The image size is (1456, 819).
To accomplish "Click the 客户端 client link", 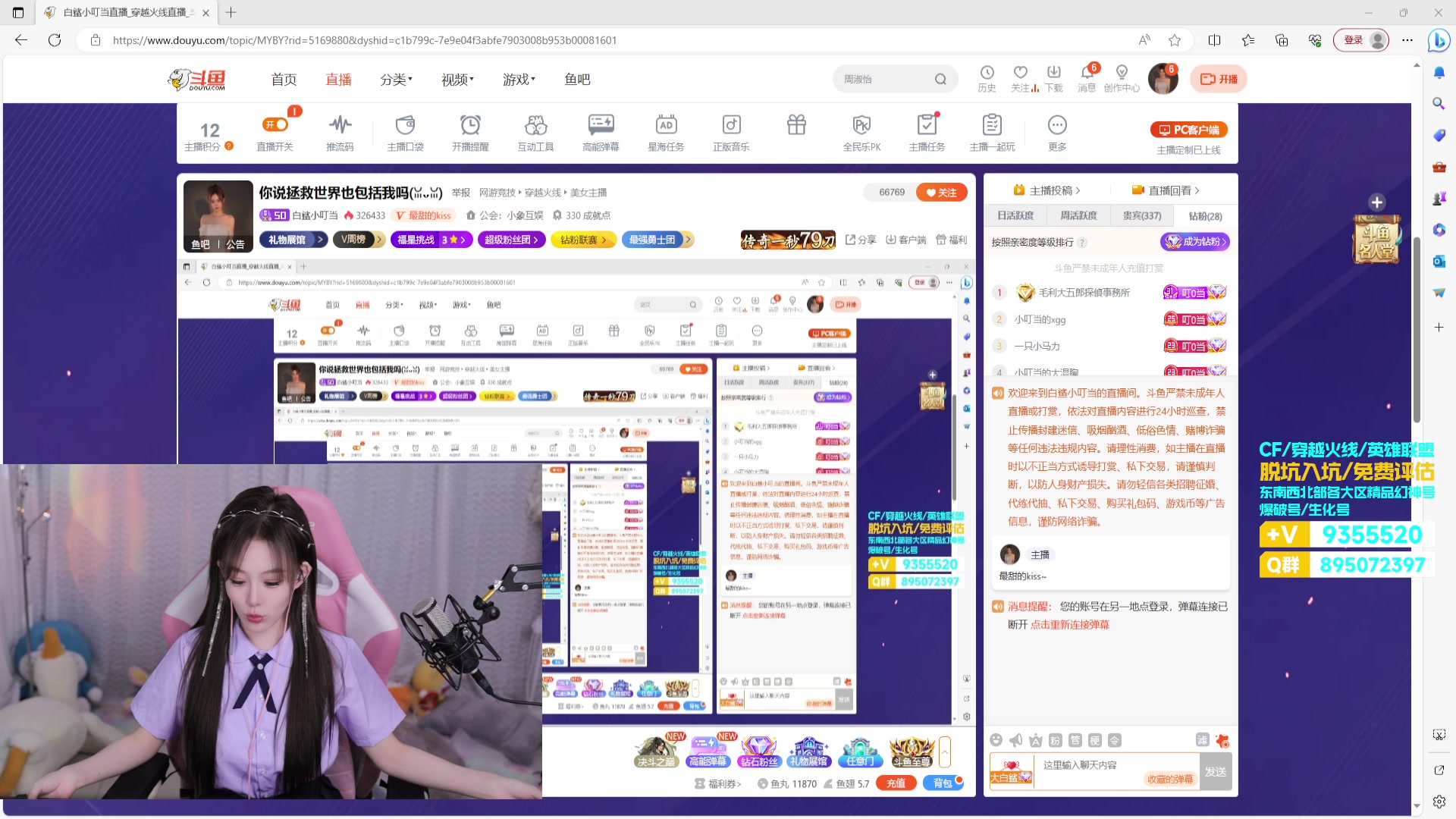I will tap(906, 240).
